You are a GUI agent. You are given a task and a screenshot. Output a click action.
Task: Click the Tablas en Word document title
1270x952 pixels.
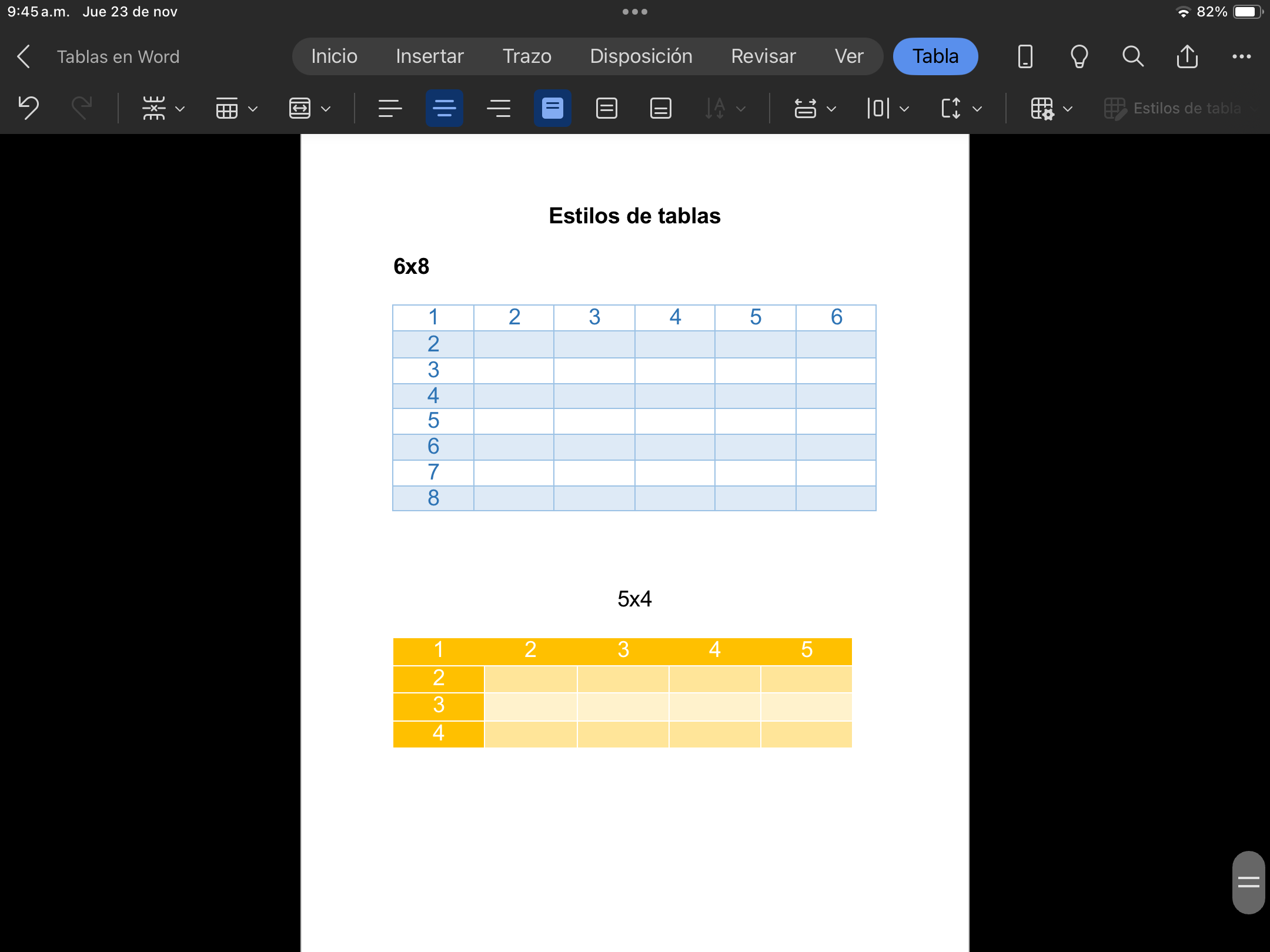tap(118, 56)
